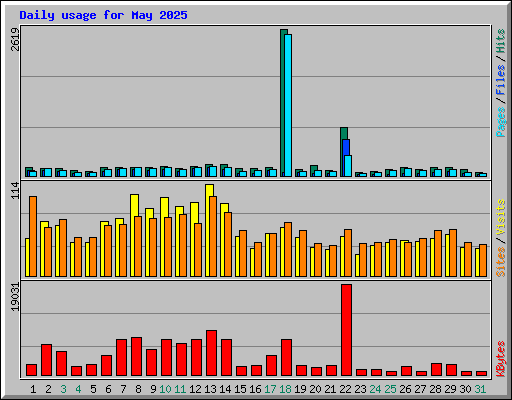This screenshot has height=400, width=512.
Task: Click day label 25 on the axis
Action: pyautogui.click(x=390, y=389)
